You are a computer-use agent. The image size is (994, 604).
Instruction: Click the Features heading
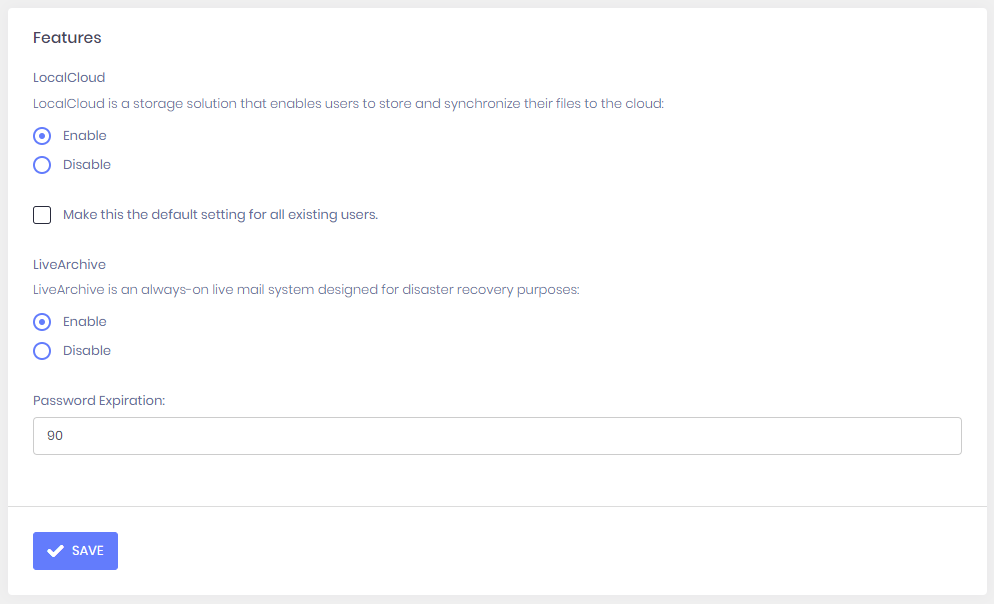pyautogui.click(x=67, y=37)
